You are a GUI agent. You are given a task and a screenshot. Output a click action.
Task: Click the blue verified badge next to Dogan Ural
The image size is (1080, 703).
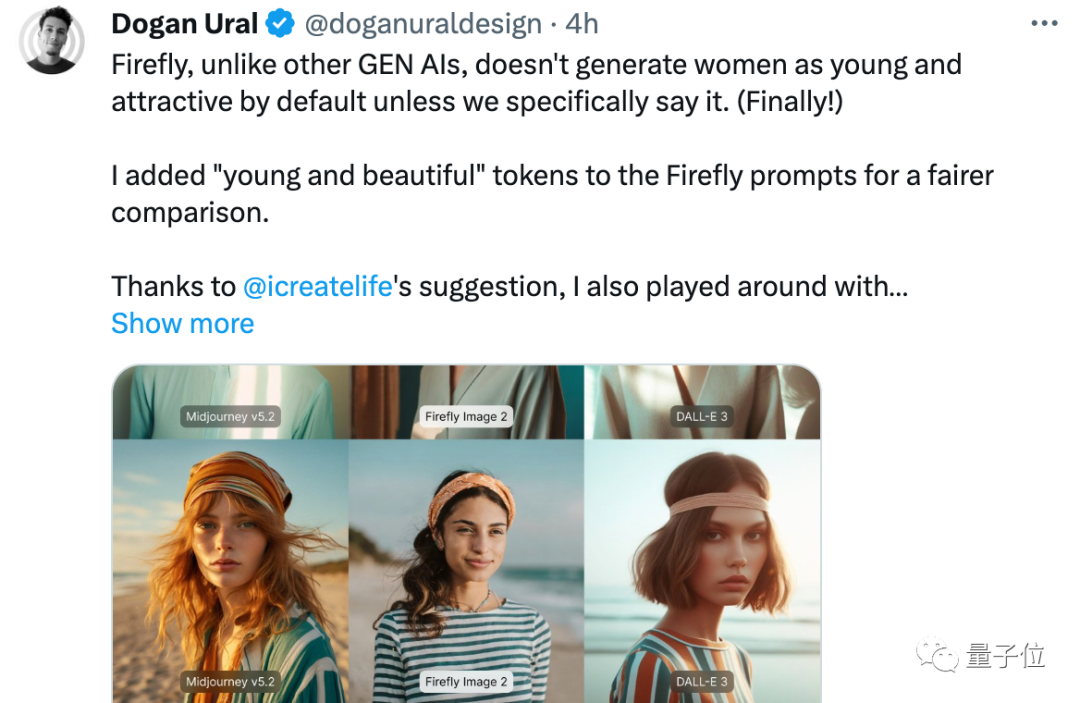coord(280,22)
